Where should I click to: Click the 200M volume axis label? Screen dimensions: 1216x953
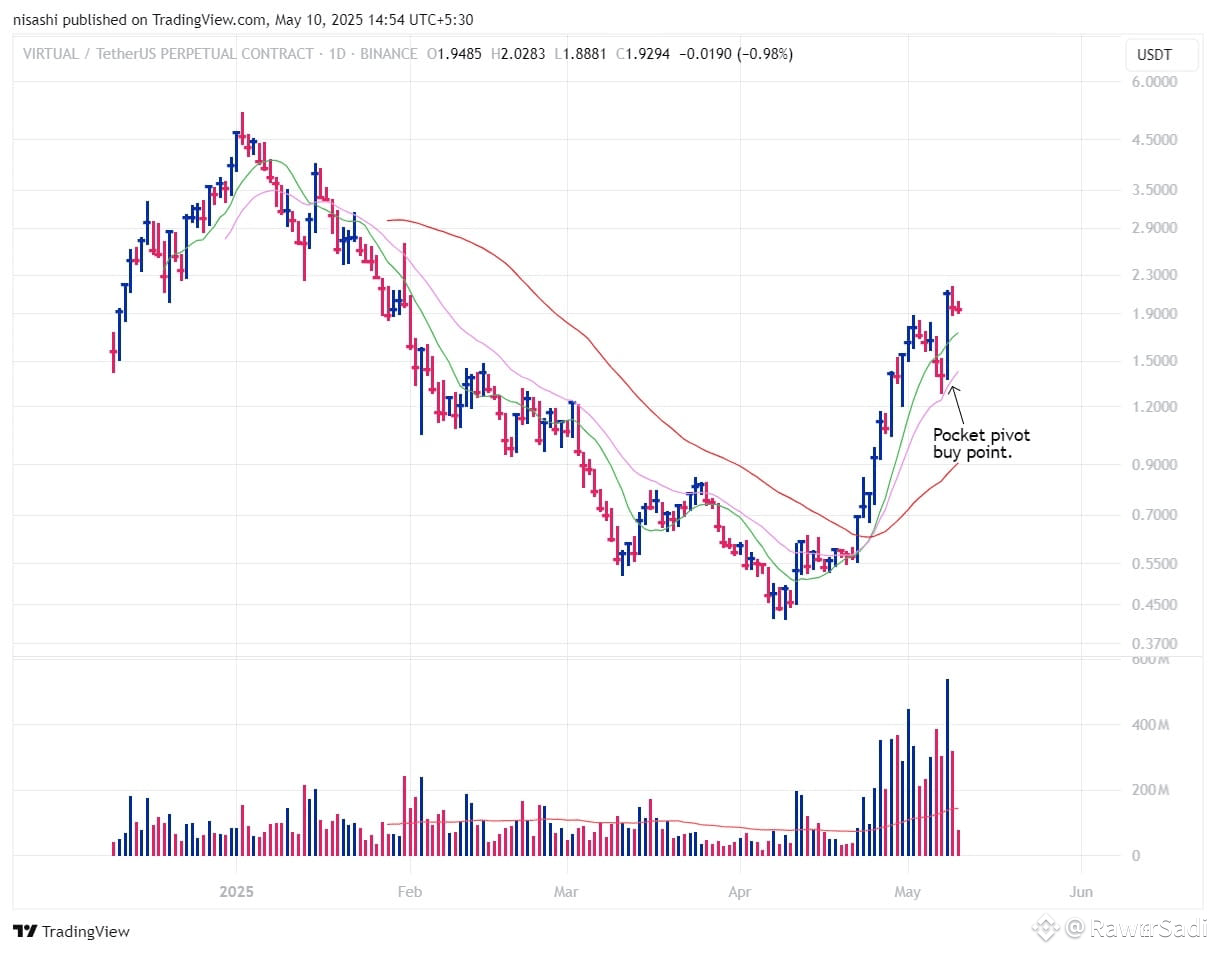coord(1150,791)
